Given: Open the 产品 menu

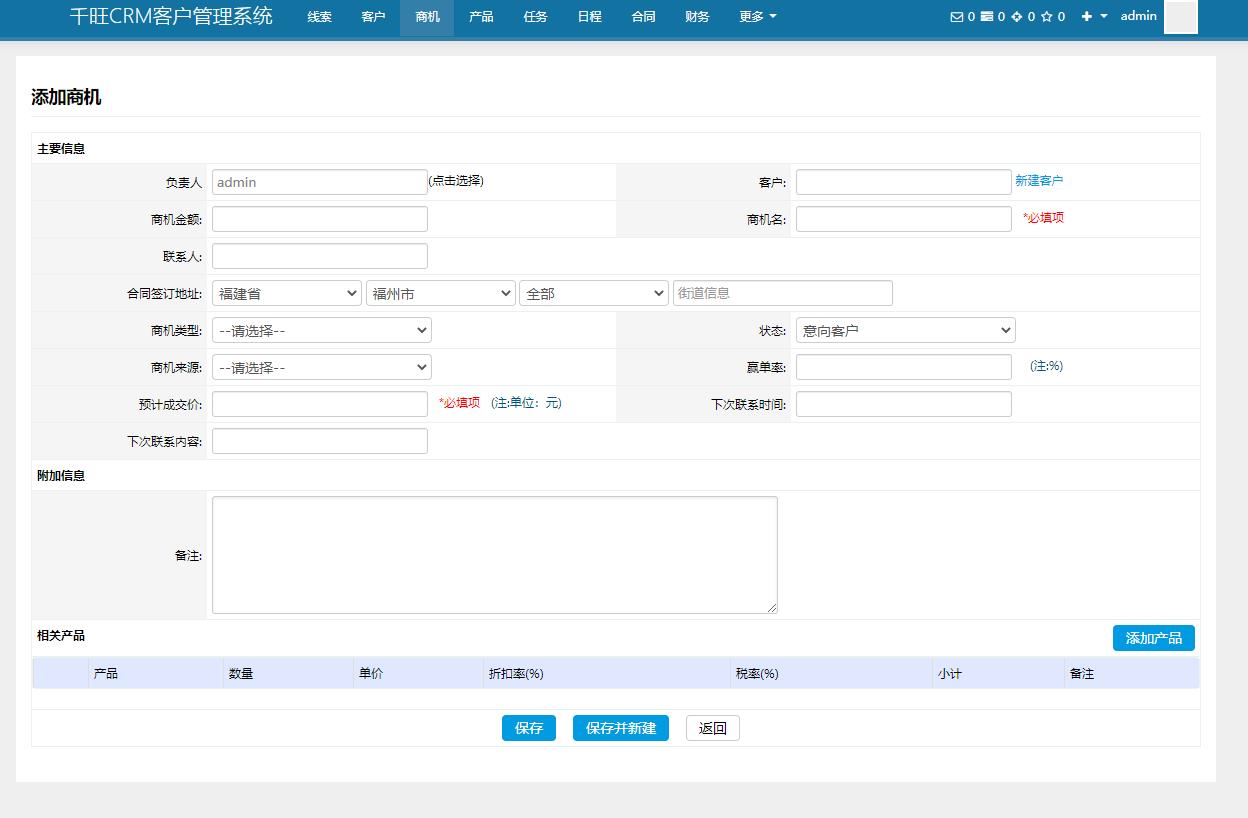Looking at the screenshot, I should coord(481,17).
